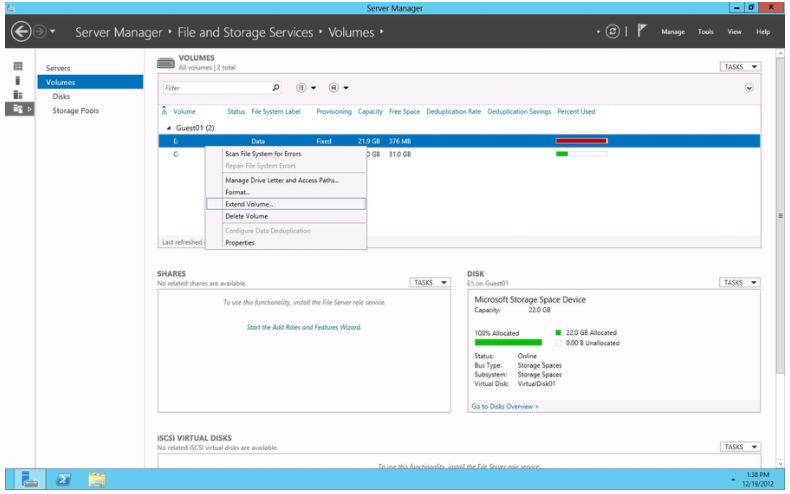Follow the Go to Disks Overview link
This screenshot has width=790, height=494.
click(x=506, y=406)
